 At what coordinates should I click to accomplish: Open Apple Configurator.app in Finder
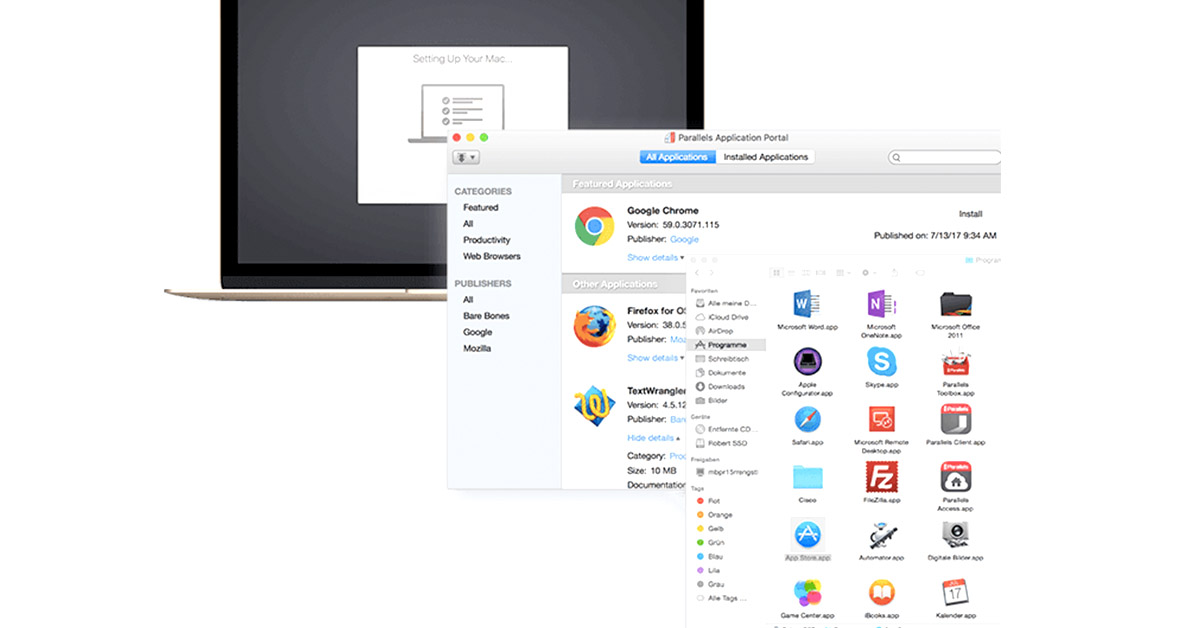(807, 361)
